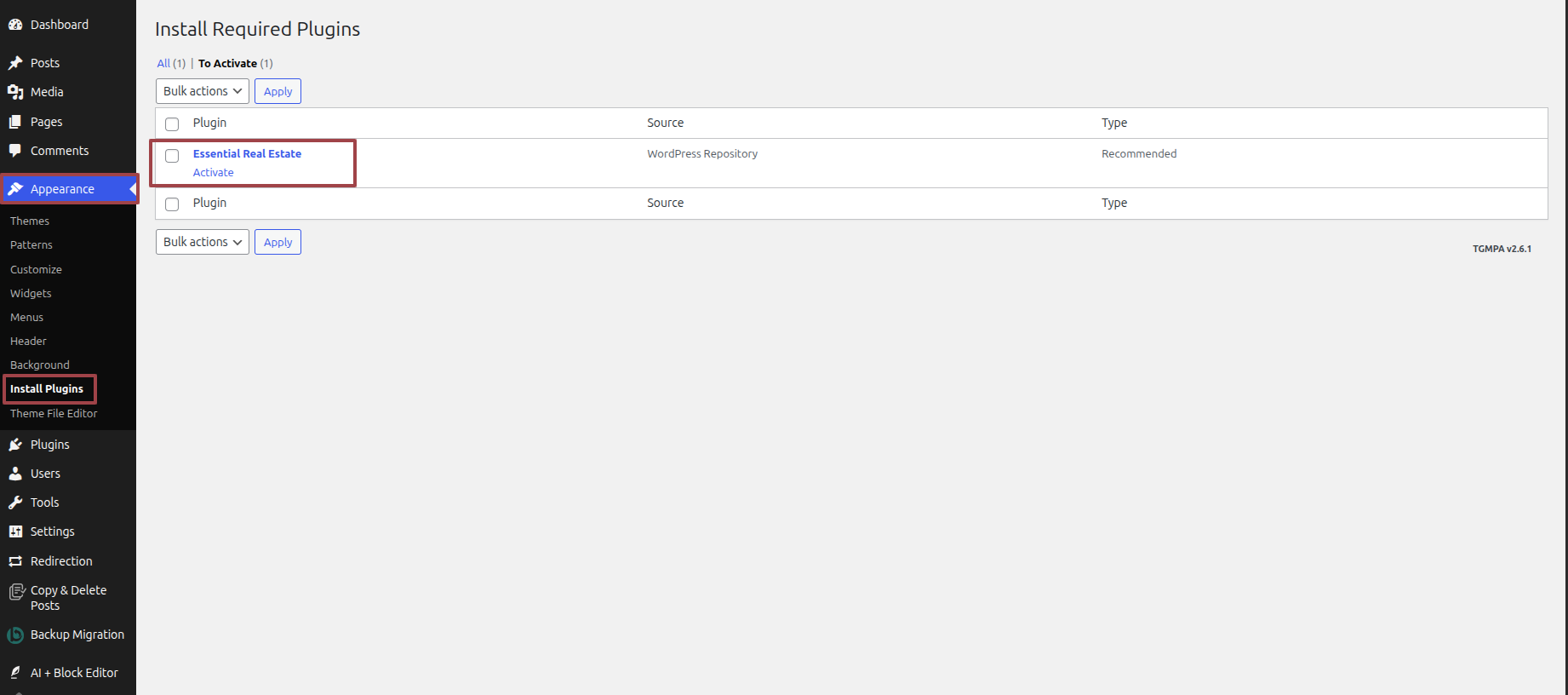Click the Plugins plug icon
The image size is (1568, 695).
click(15, 445)
